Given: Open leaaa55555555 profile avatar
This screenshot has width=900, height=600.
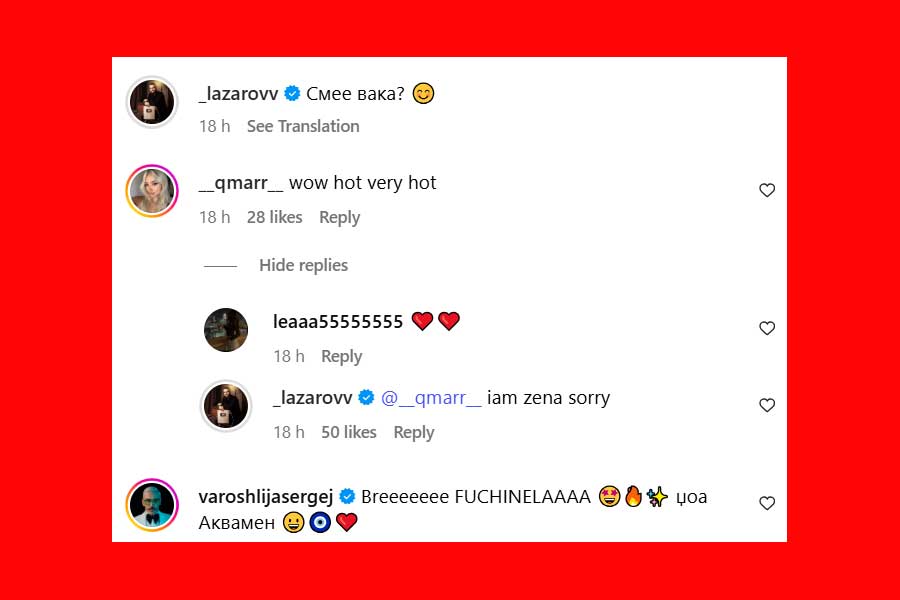Looking at the screenshot, I should click(226, 330).
